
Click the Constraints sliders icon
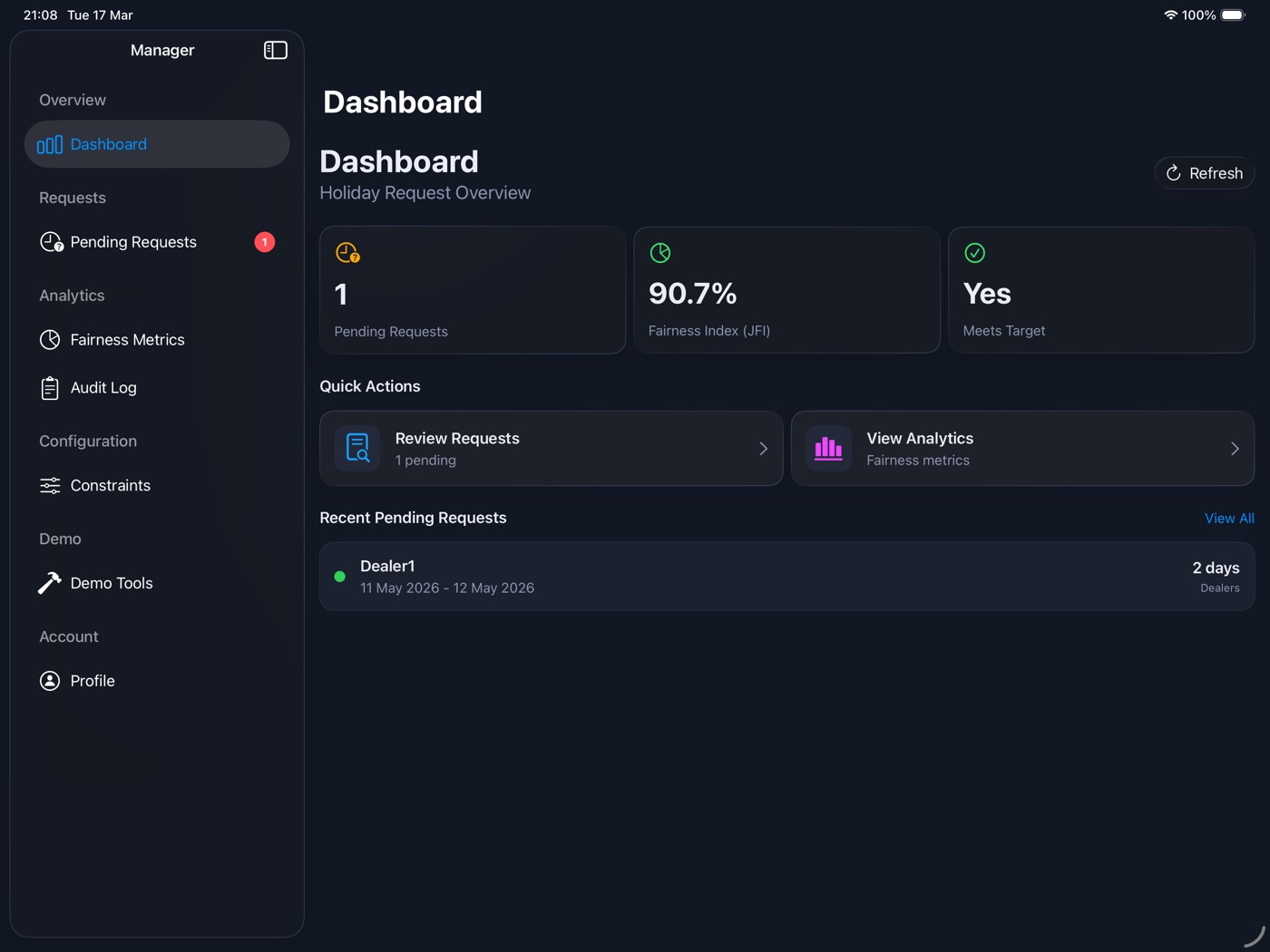pyautogui.click(x=50, y=486)
